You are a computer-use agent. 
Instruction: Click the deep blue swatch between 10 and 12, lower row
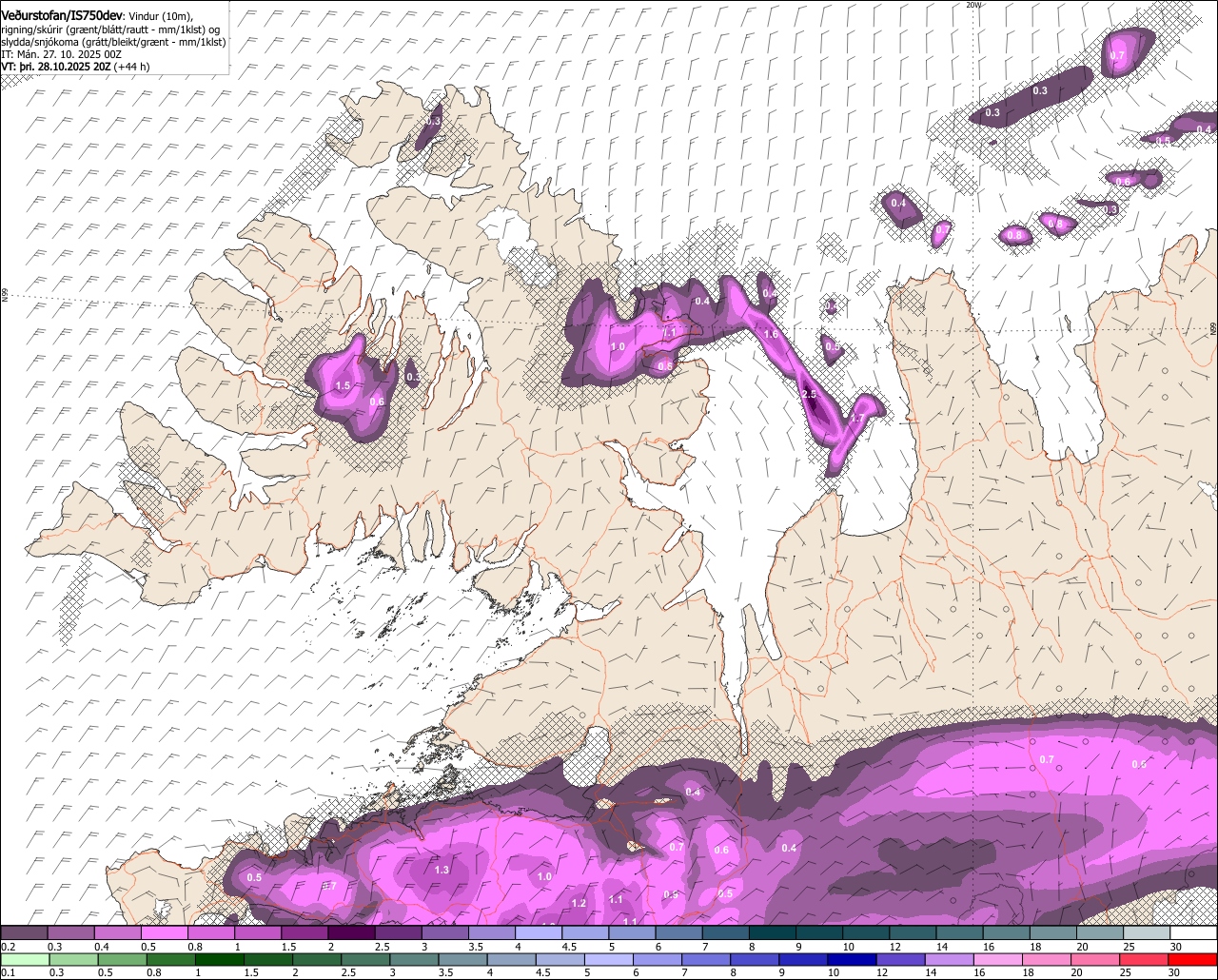tap(852, 960)
